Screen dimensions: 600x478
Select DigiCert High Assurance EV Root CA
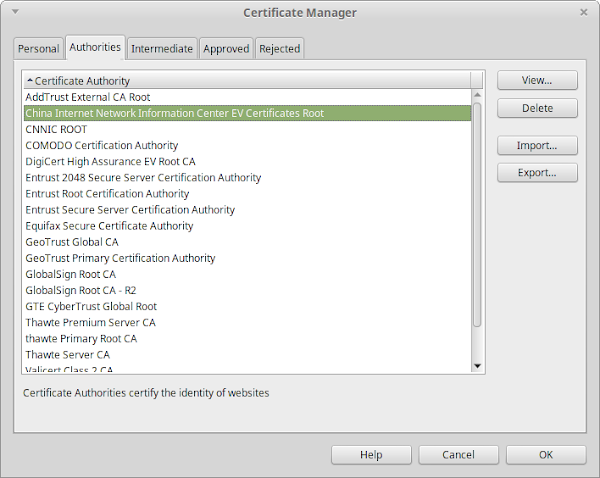247,162
